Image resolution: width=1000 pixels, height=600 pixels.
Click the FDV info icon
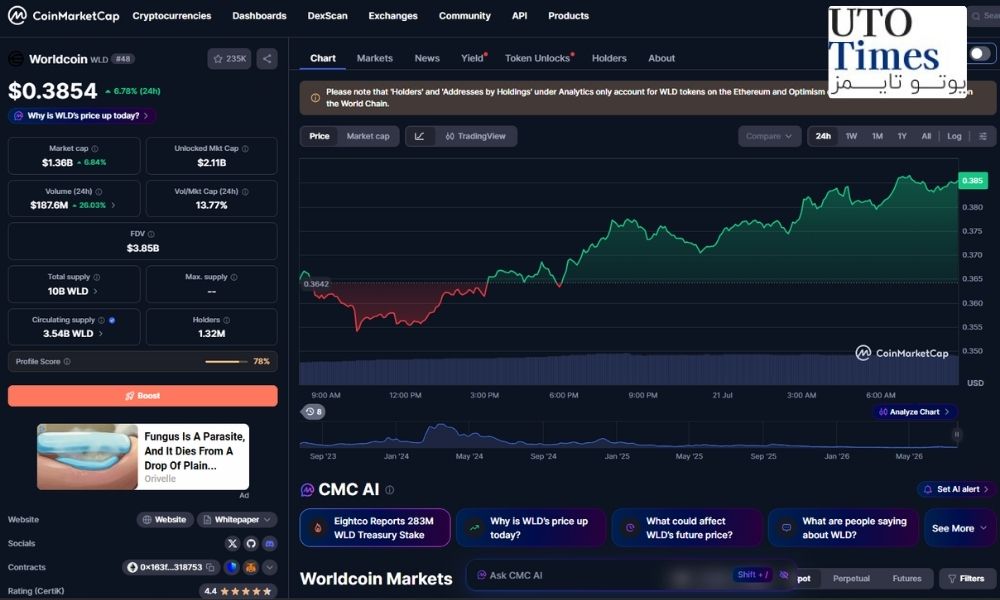tap(151, 234)
